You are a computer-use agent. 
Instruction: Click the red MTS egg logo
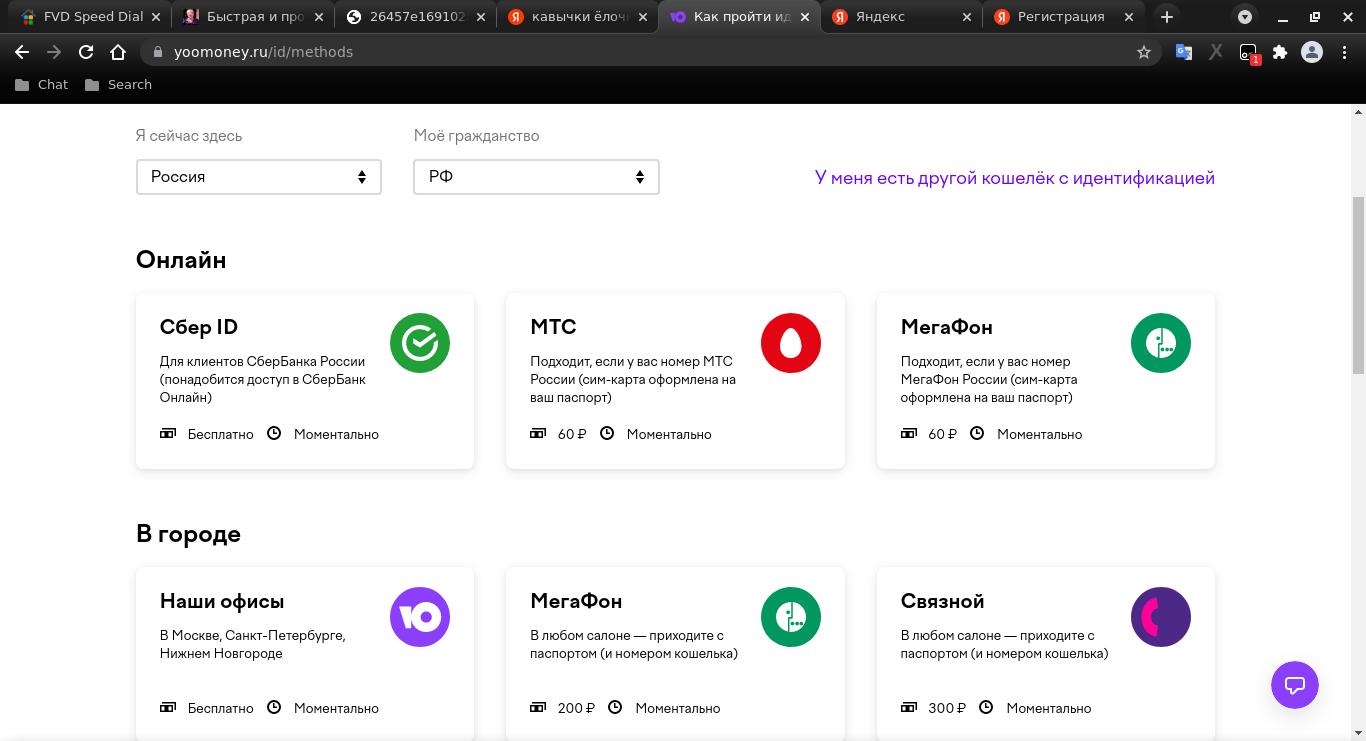(x=790, y=343)
